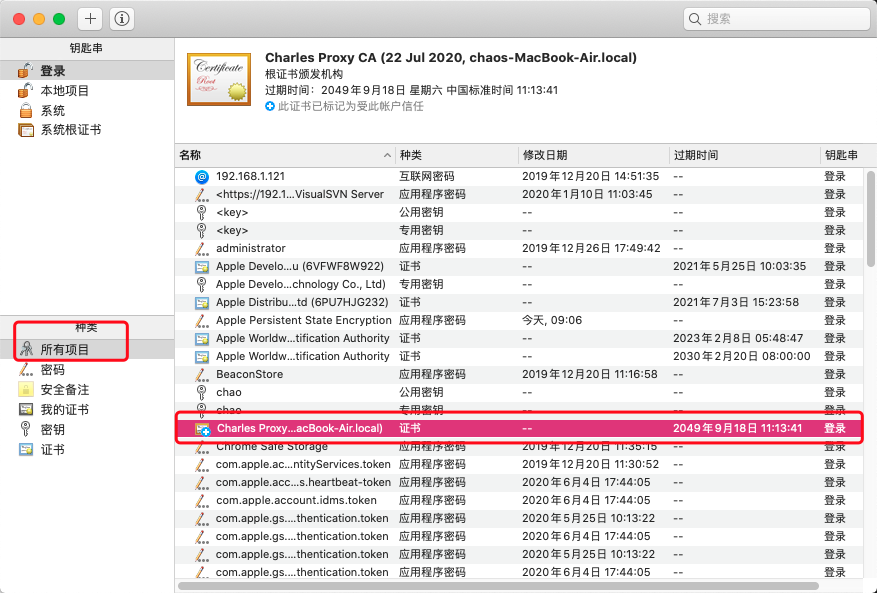Click certificate icon of Apple Distribu...td (6PU7HJG232)
The height and width of the screenshot is (593, 877).
pyautogui.click(x=201, y=303)
